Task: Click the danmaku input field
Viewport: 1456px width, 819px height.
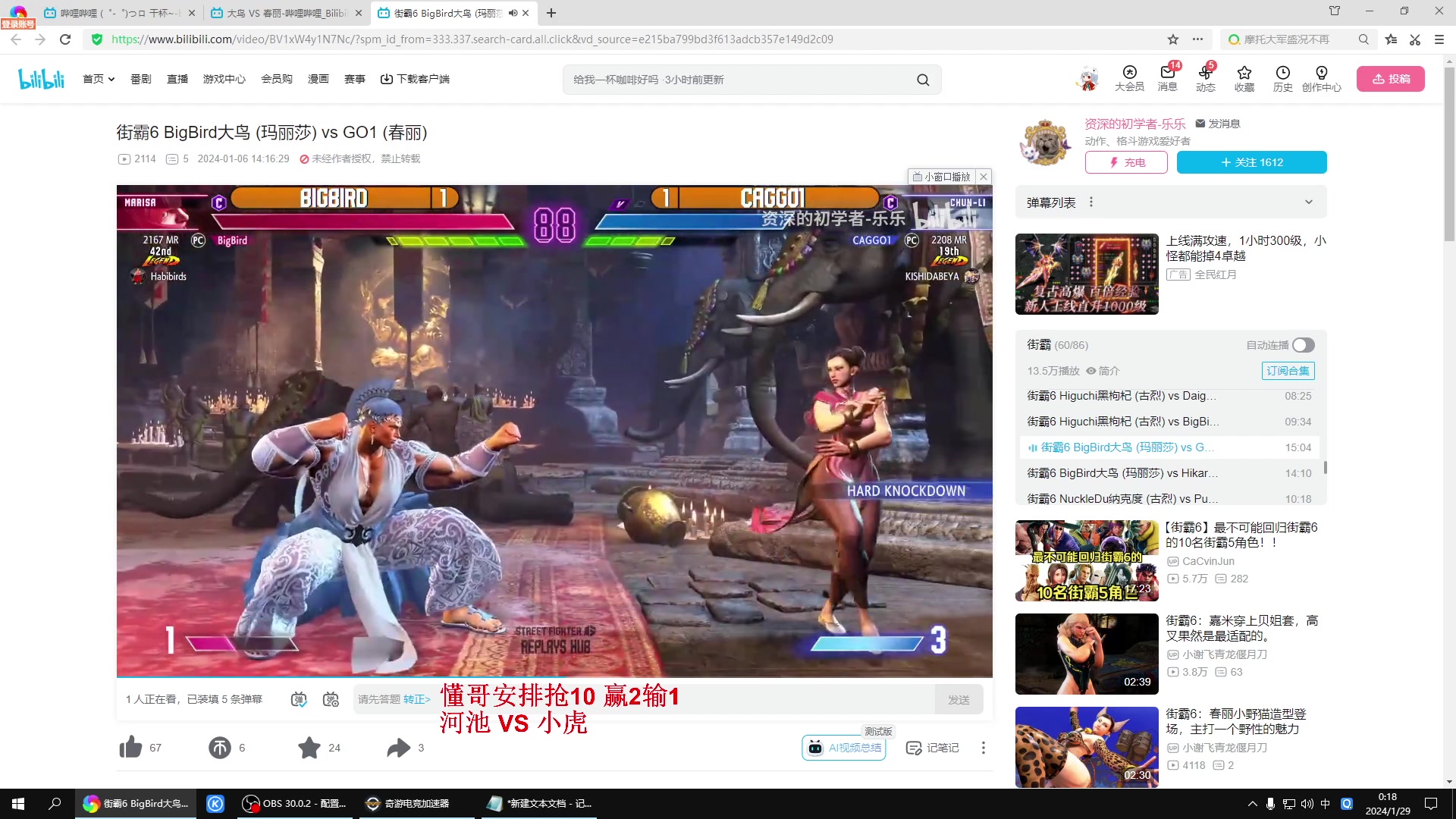Action: click(x=643, y=699)
